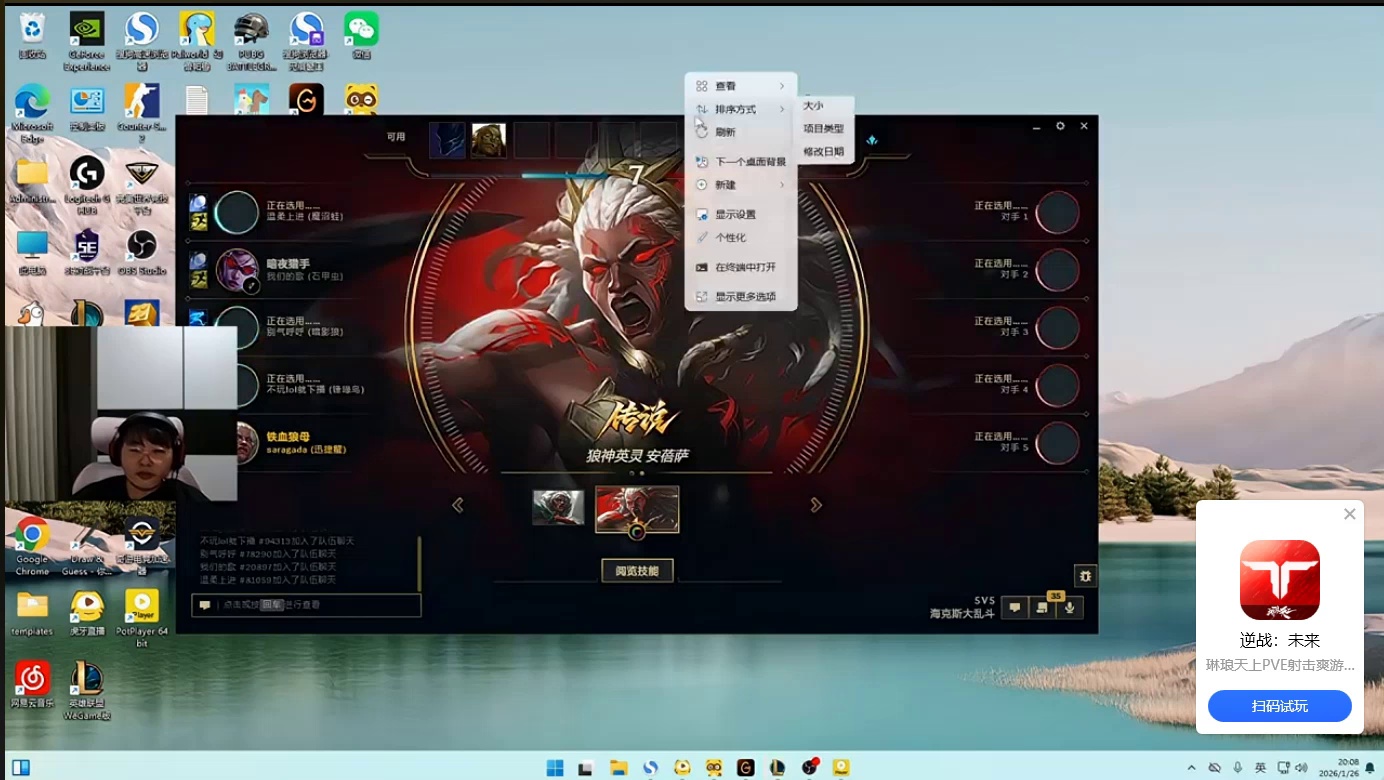Click the Windows Start button on taskbar
The height and width of the screenshot is (780, 1384).
[555, 767]
